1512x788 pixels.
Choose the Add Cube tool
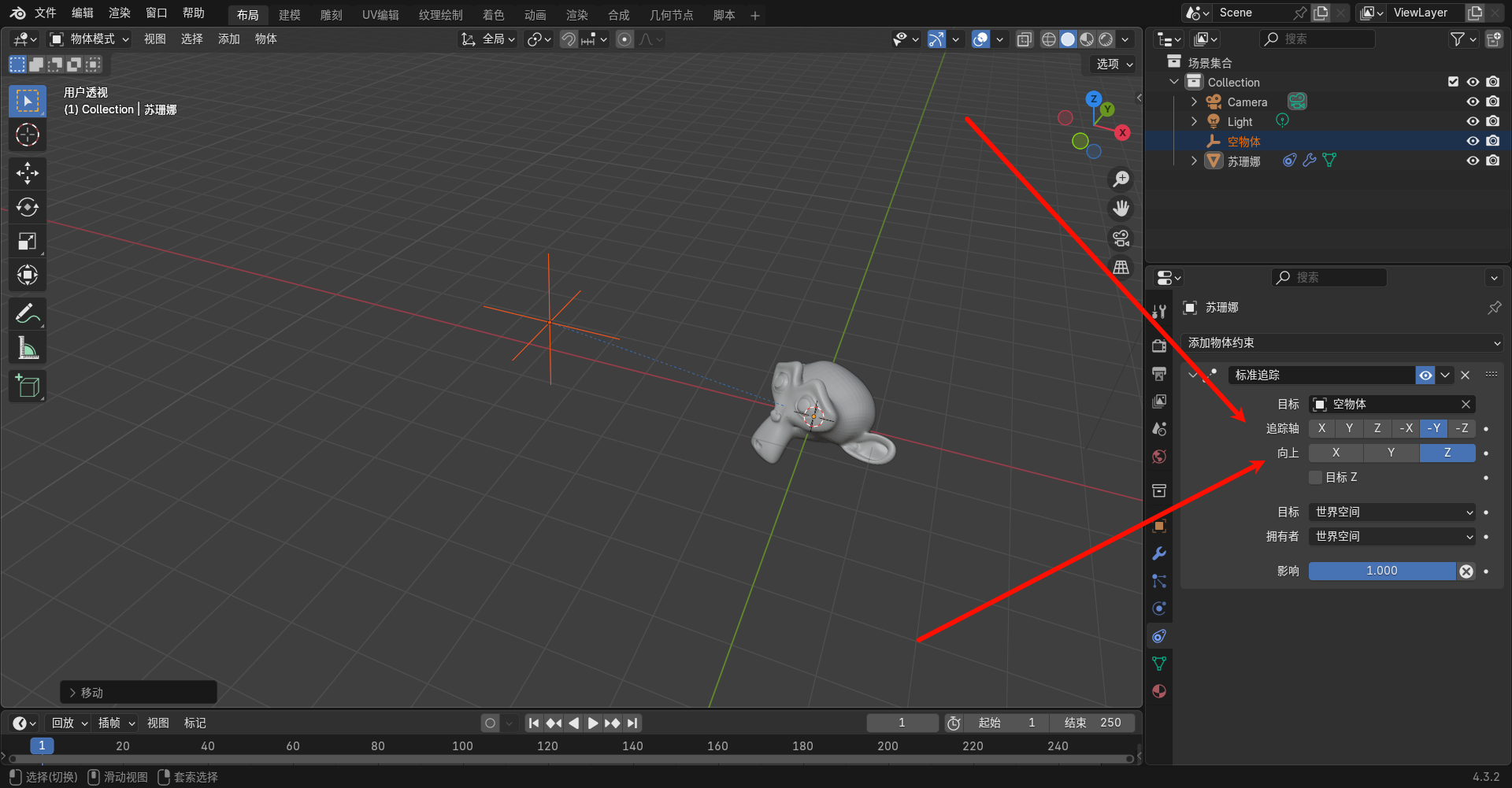(28, 386)
